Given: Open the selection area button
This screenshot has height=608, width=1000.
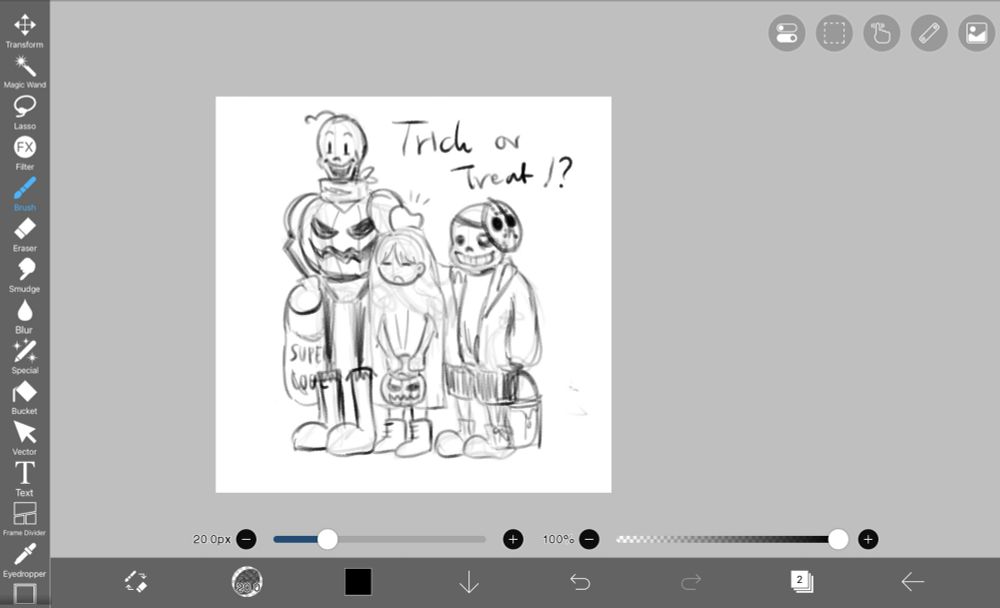Looking at the screenshot, I should [x=834, y=33].
